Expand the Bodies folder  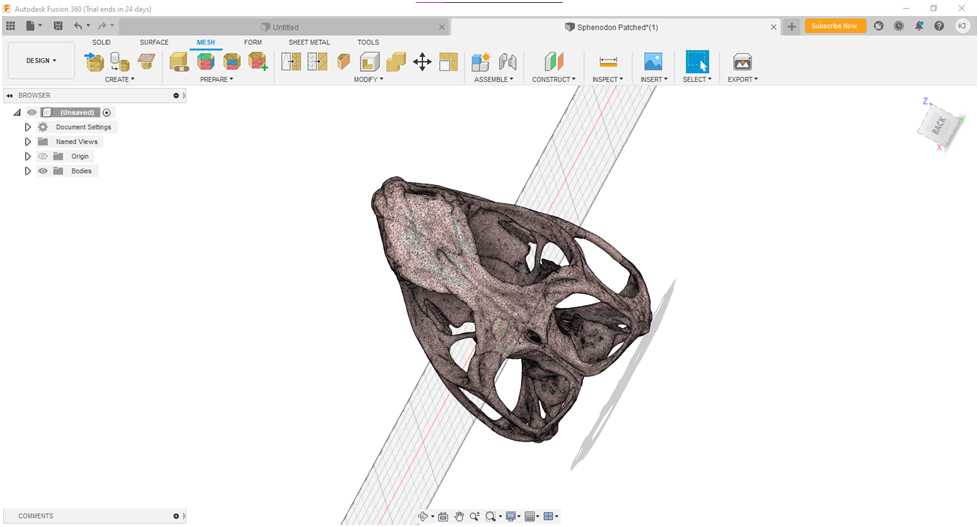click(27, 170)
